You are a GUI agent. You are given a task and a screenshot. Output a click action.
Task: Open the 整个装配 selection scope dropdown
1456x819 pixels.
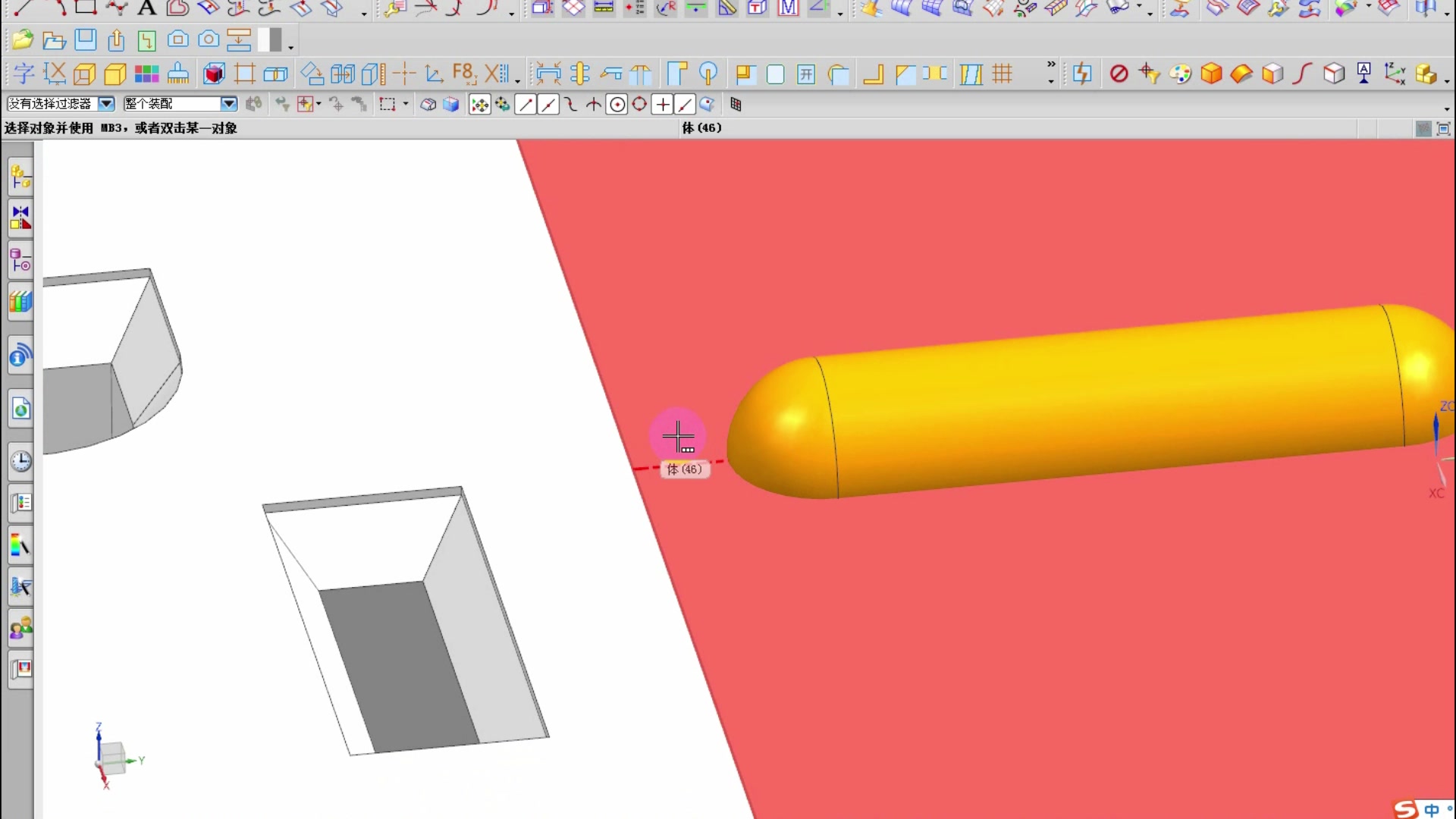pyautogui.click(x=228, y=104)
